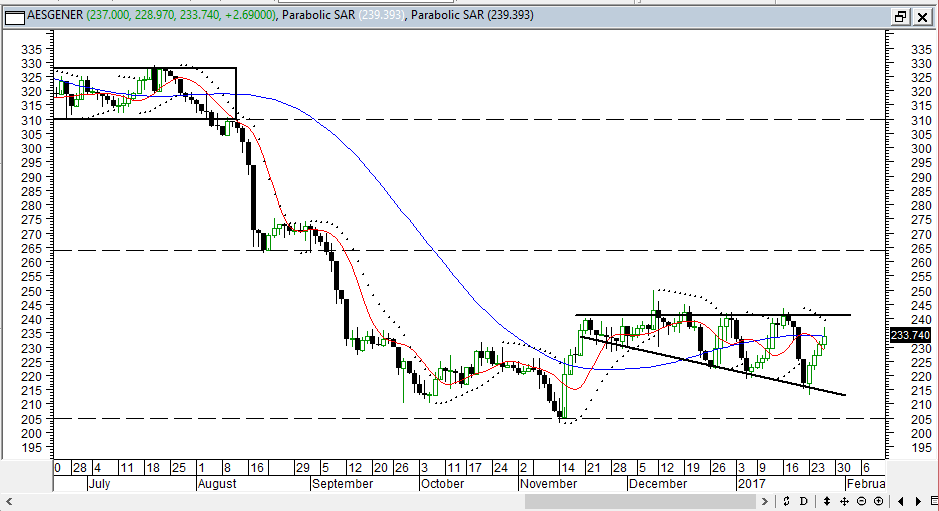Click the 'July' month label on time axis
Image resolution: width=939 pixels, height=511 pixels.
[99, 483]
